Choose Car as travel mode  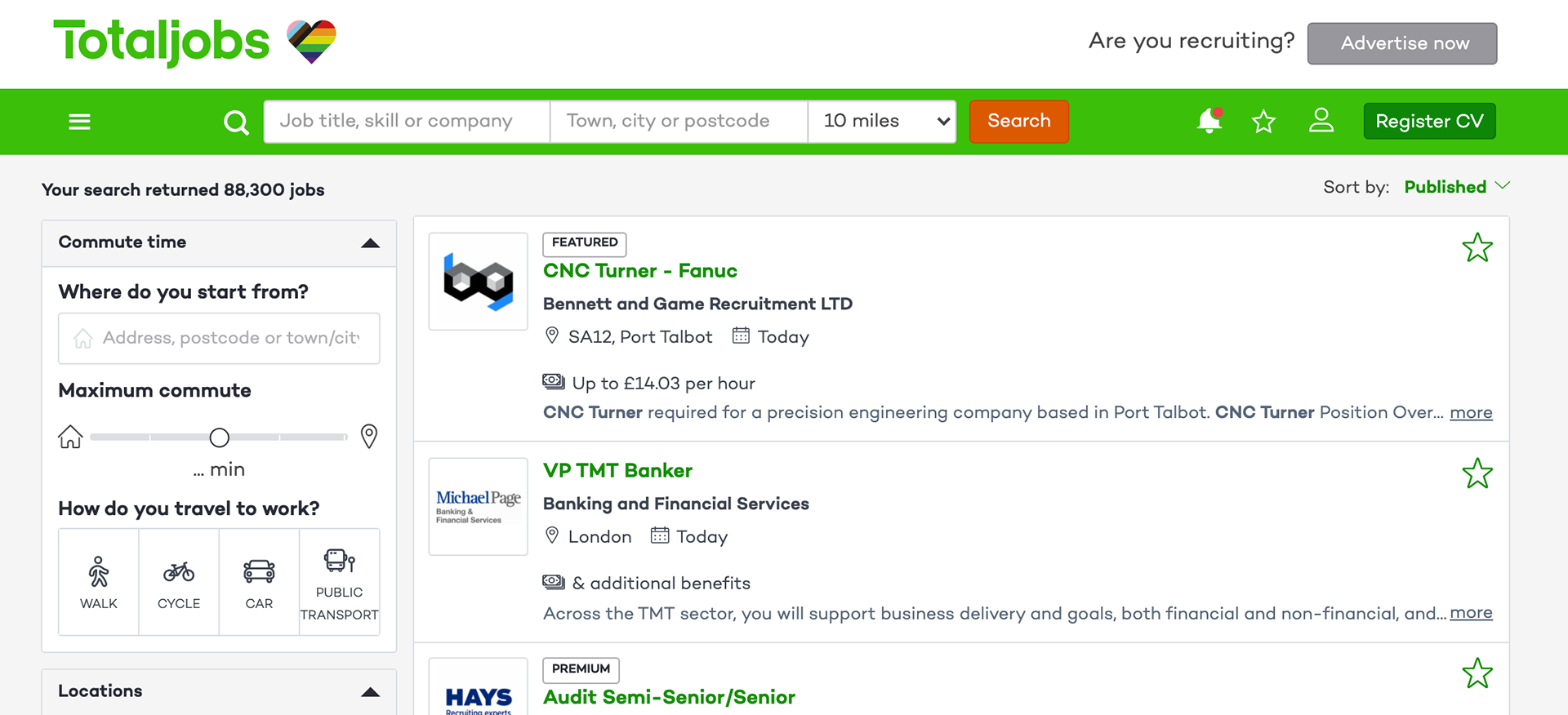point(259,582)
